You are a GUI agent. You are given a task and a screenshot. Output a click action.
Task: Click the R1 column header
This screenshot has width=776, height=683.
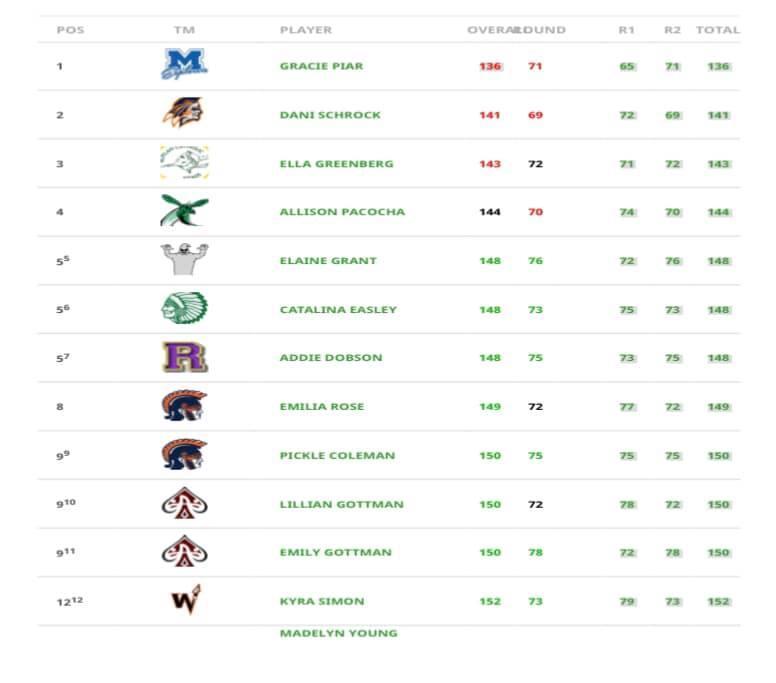tap(626, 30)
